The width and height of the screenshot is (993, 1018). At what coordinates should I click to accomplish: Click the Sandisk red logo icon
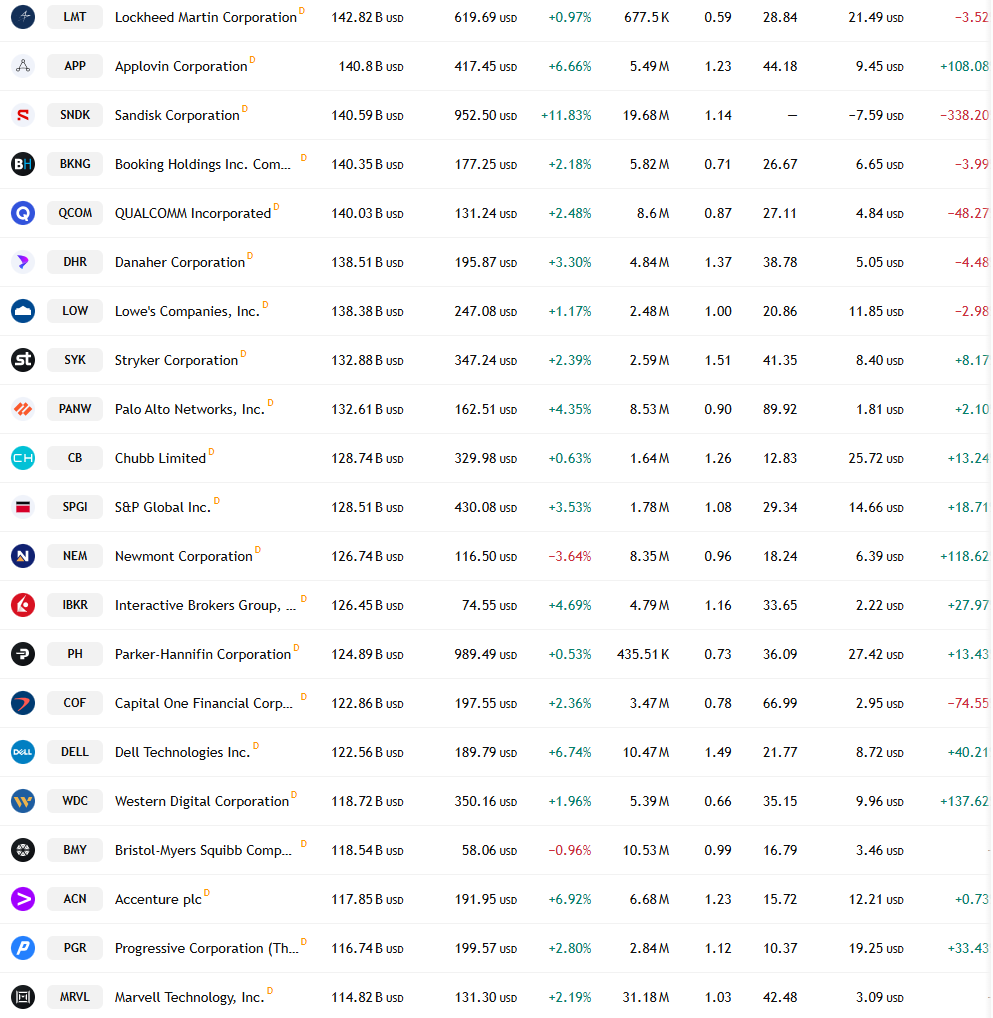point(23,115)
